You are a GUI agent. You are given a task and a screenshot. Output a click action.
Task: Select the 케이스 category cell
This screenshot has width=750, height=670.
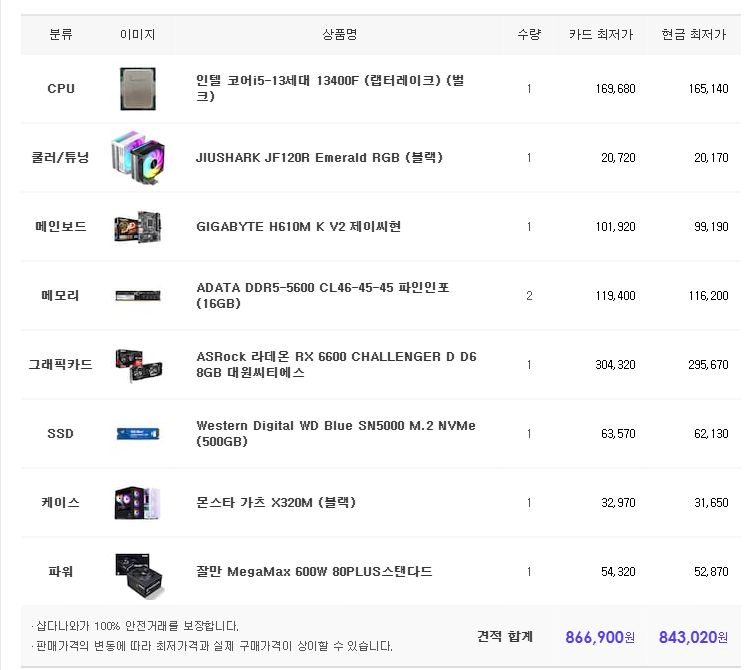pos(60,502)
